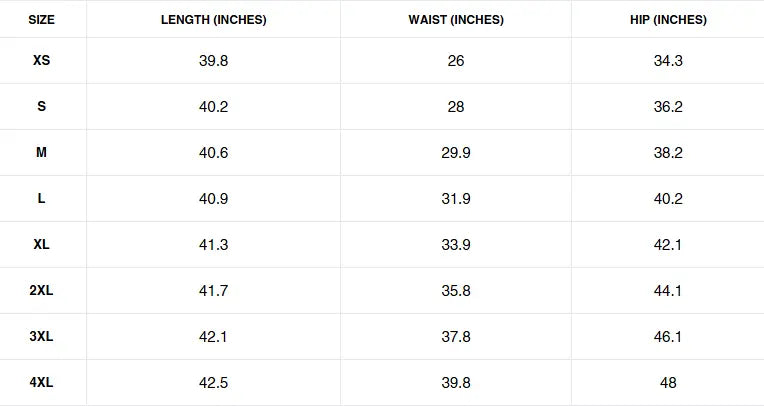Click the HIP (INCHES) column header
764x406 pixels.
tap(668, 20)
